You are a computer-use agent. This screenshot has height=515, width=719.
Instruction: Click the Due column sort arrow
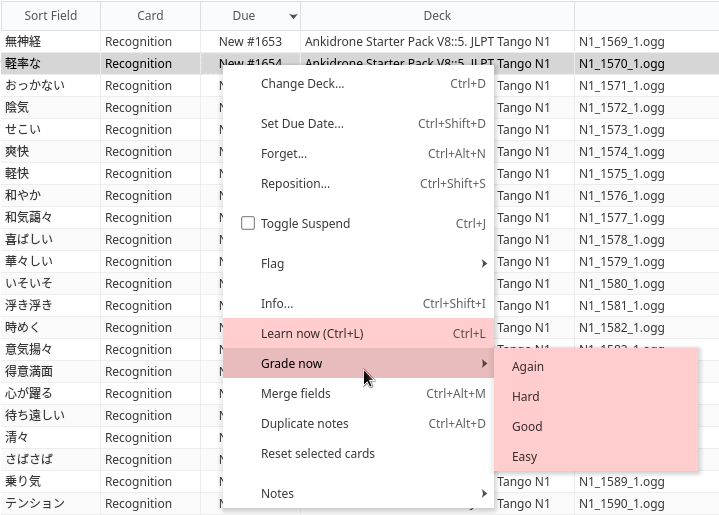click(293, 17)
